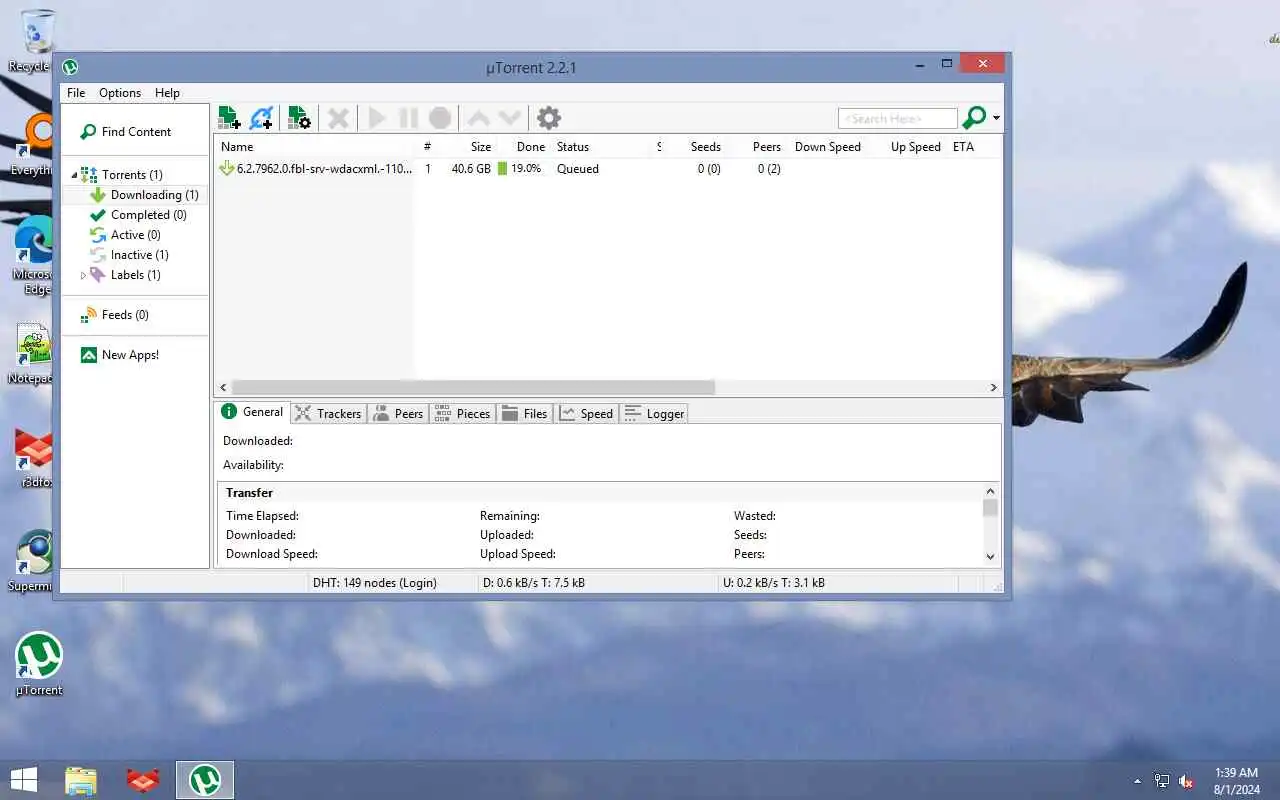The width and height of the screenshot is (1280, 800).
Task: Click the upload speed status bar entry
Action: coord(774,583)
